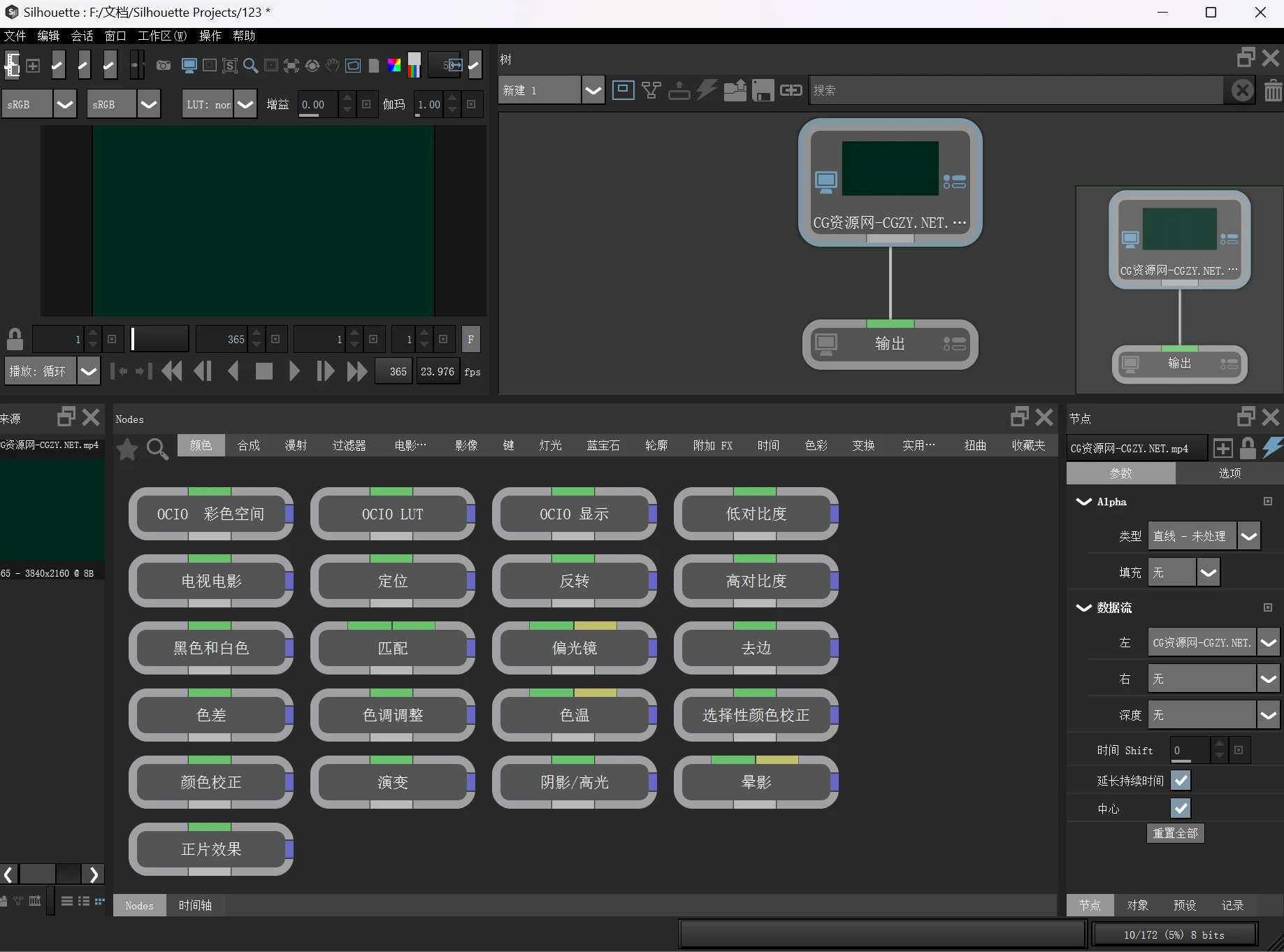Click the timeline scrub bar next to frame 365
Screen dimensions: 1284x952
tap(160, 340)
